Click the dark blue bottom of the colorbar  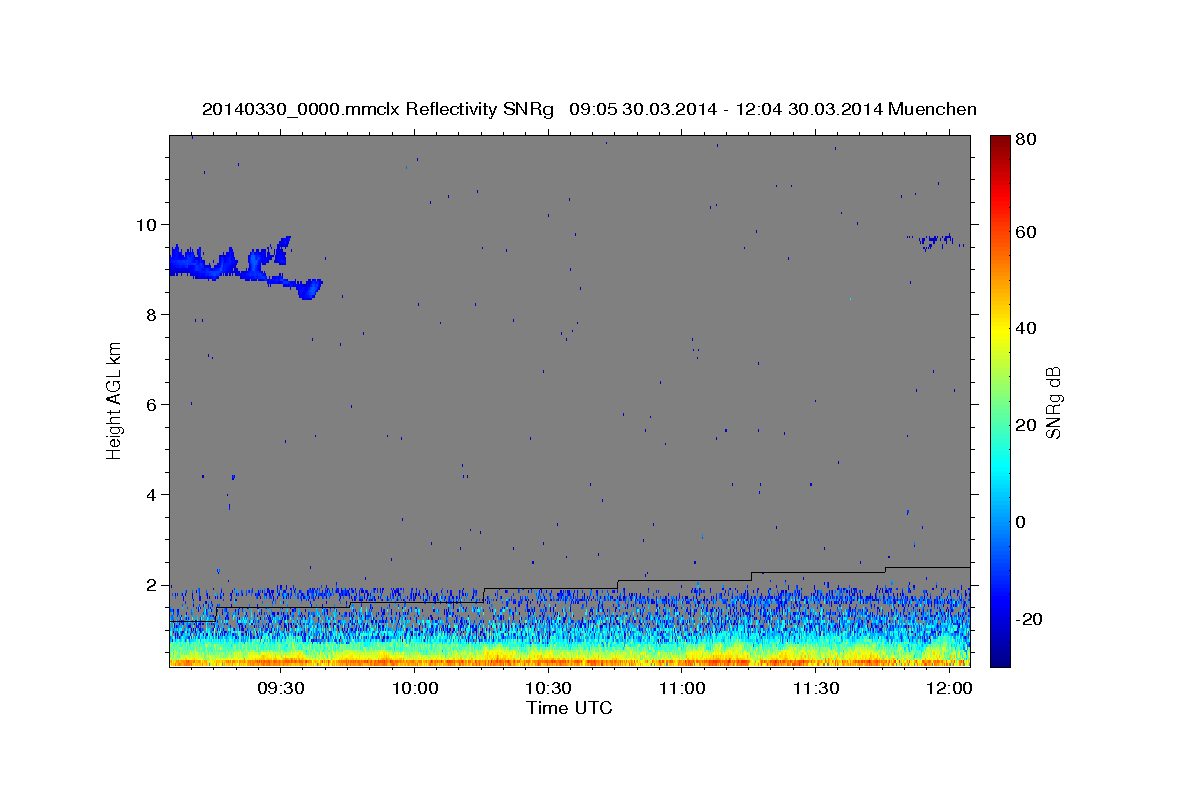(x=999, y=655)
